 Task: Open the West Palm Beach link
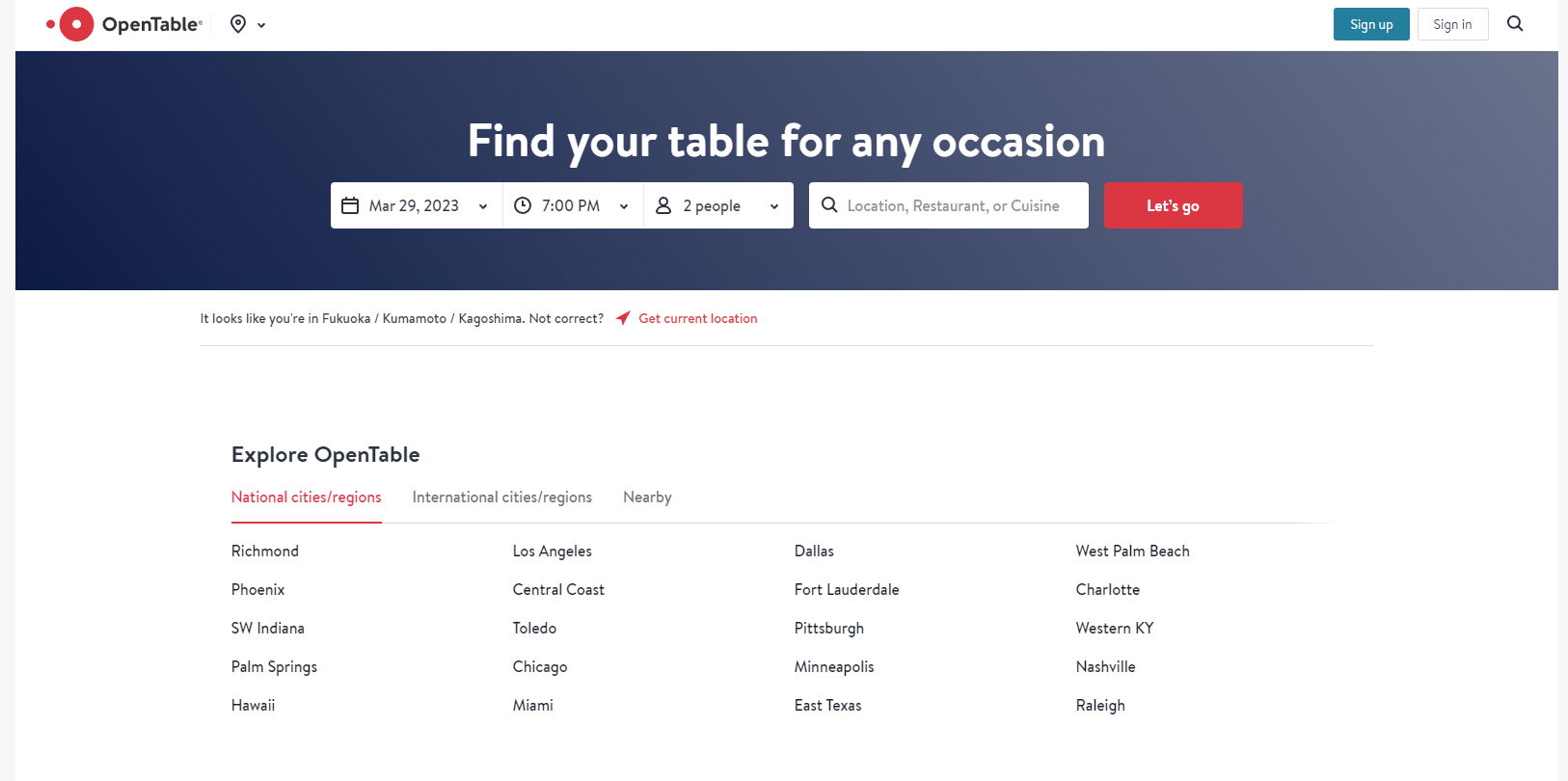tap(1133, 551)
